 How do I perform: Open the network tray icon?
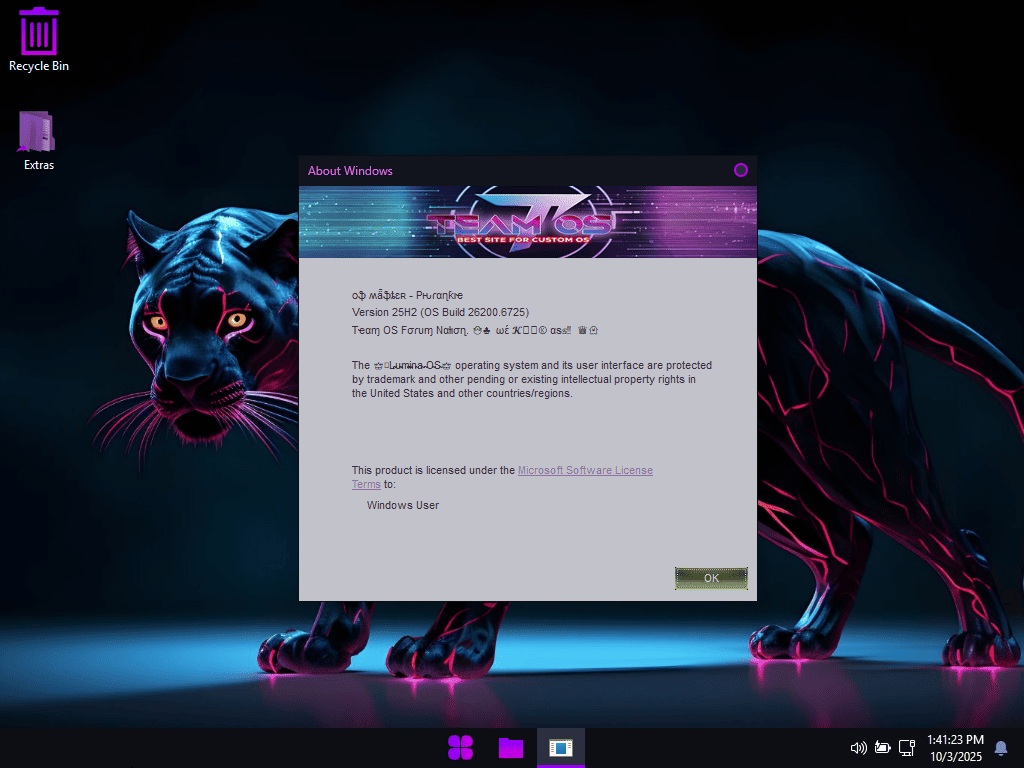click(x=907, y=747)
